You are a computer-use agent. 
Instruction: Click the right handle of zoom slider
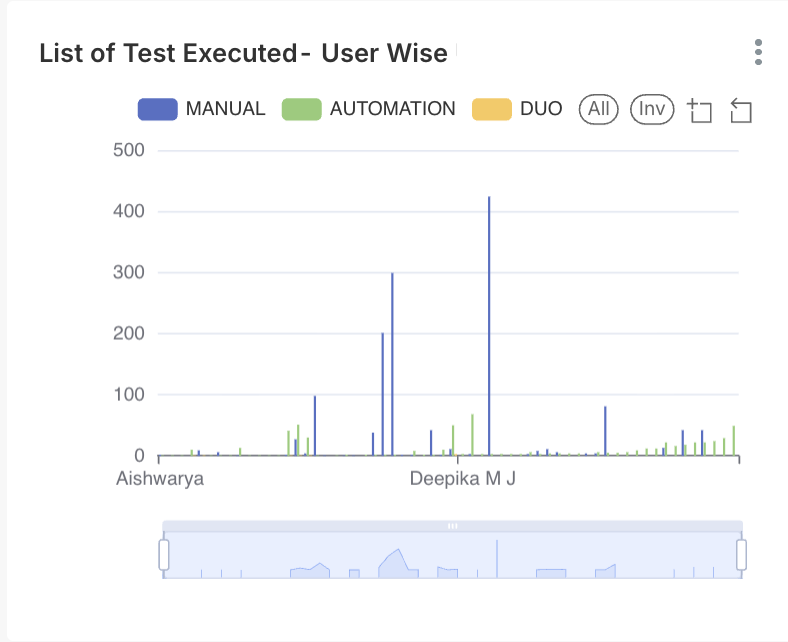click(742, 554)
